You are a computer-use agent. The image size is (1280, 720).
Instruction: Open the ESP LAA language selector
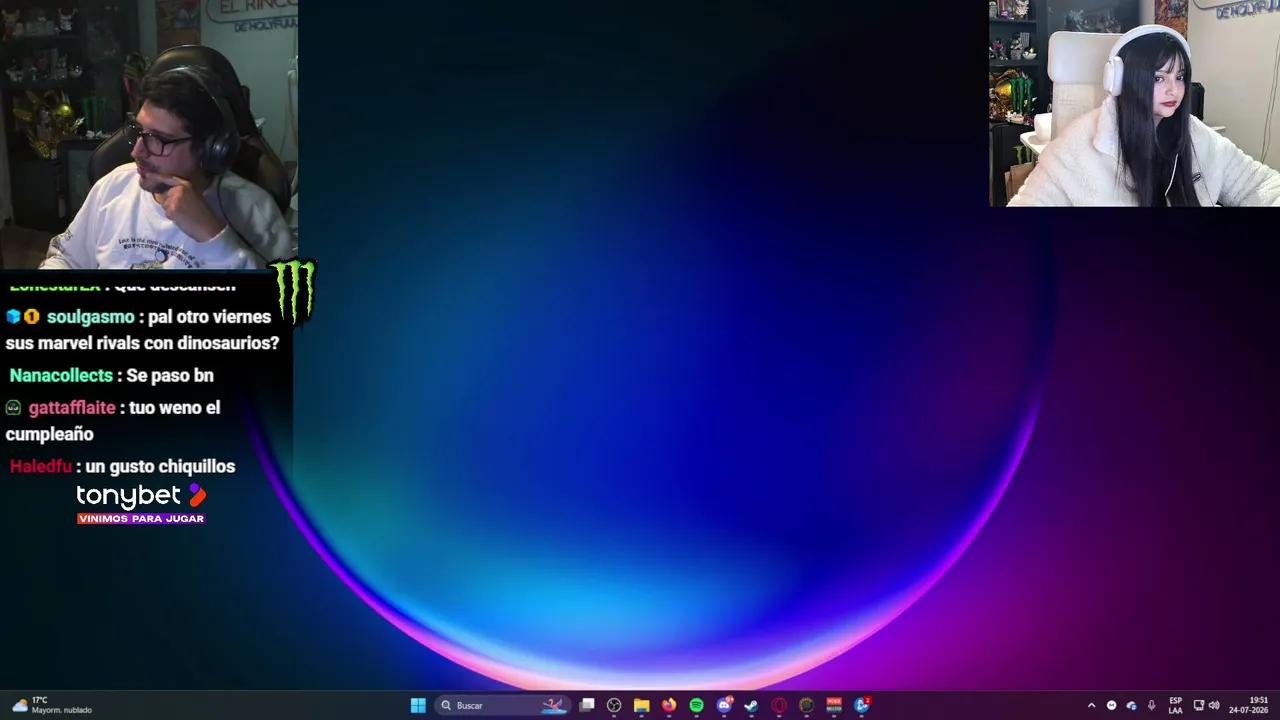1175,705
